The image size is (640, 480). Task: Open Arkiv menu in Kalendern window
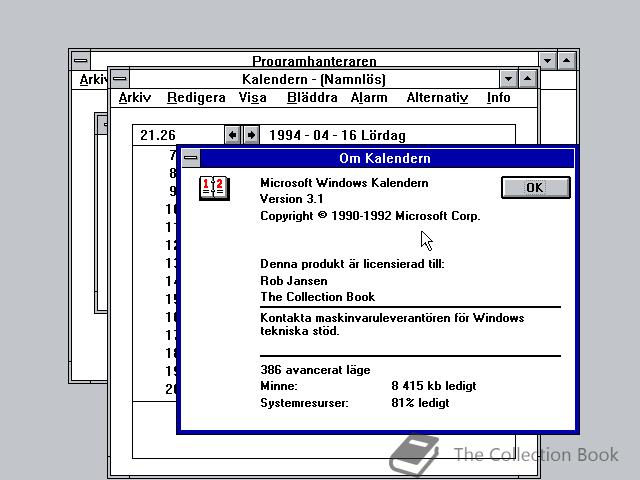point(135,98)
